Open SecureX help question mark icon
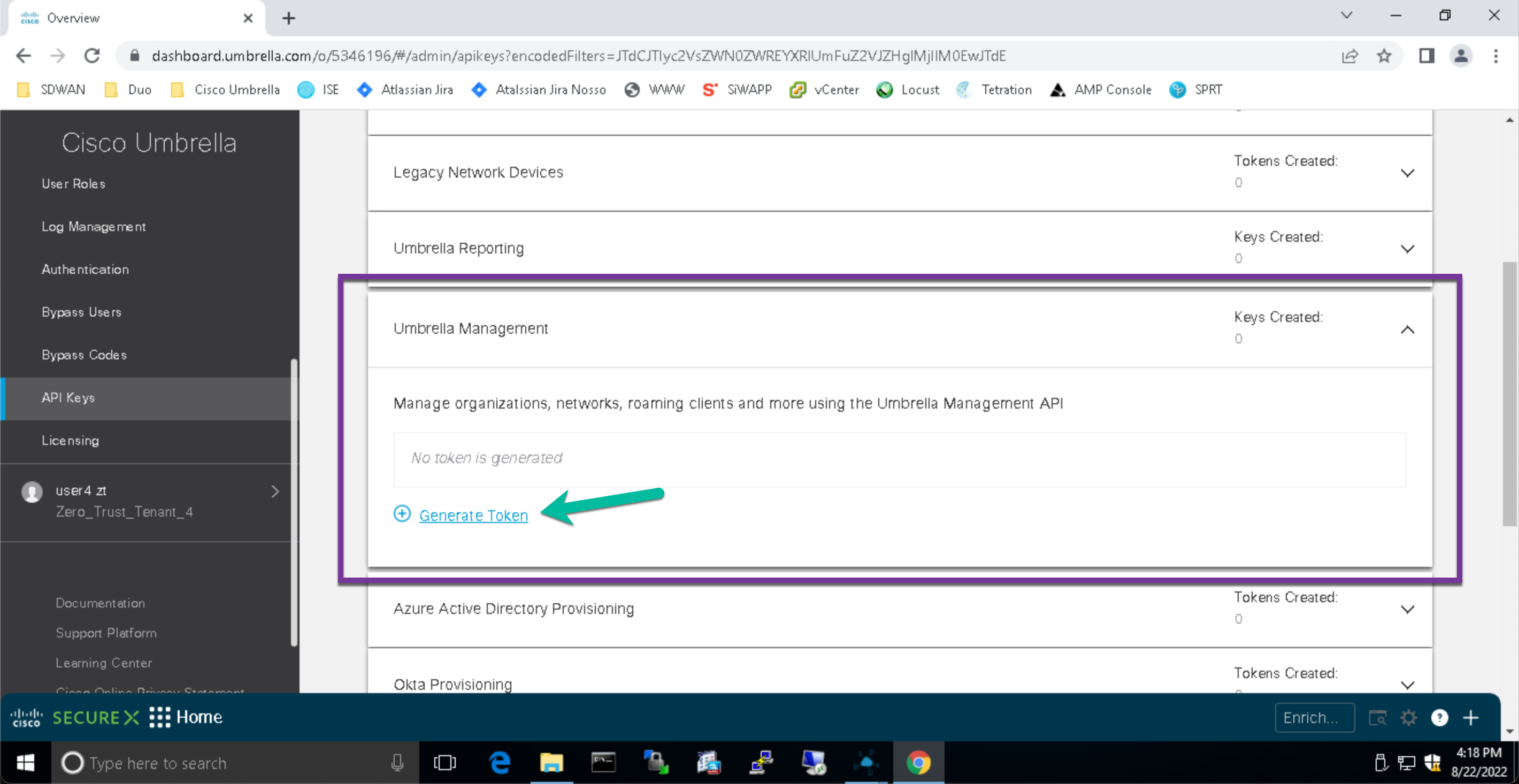The width and height of the screenshot is (1519, 784). [1439, 717]
